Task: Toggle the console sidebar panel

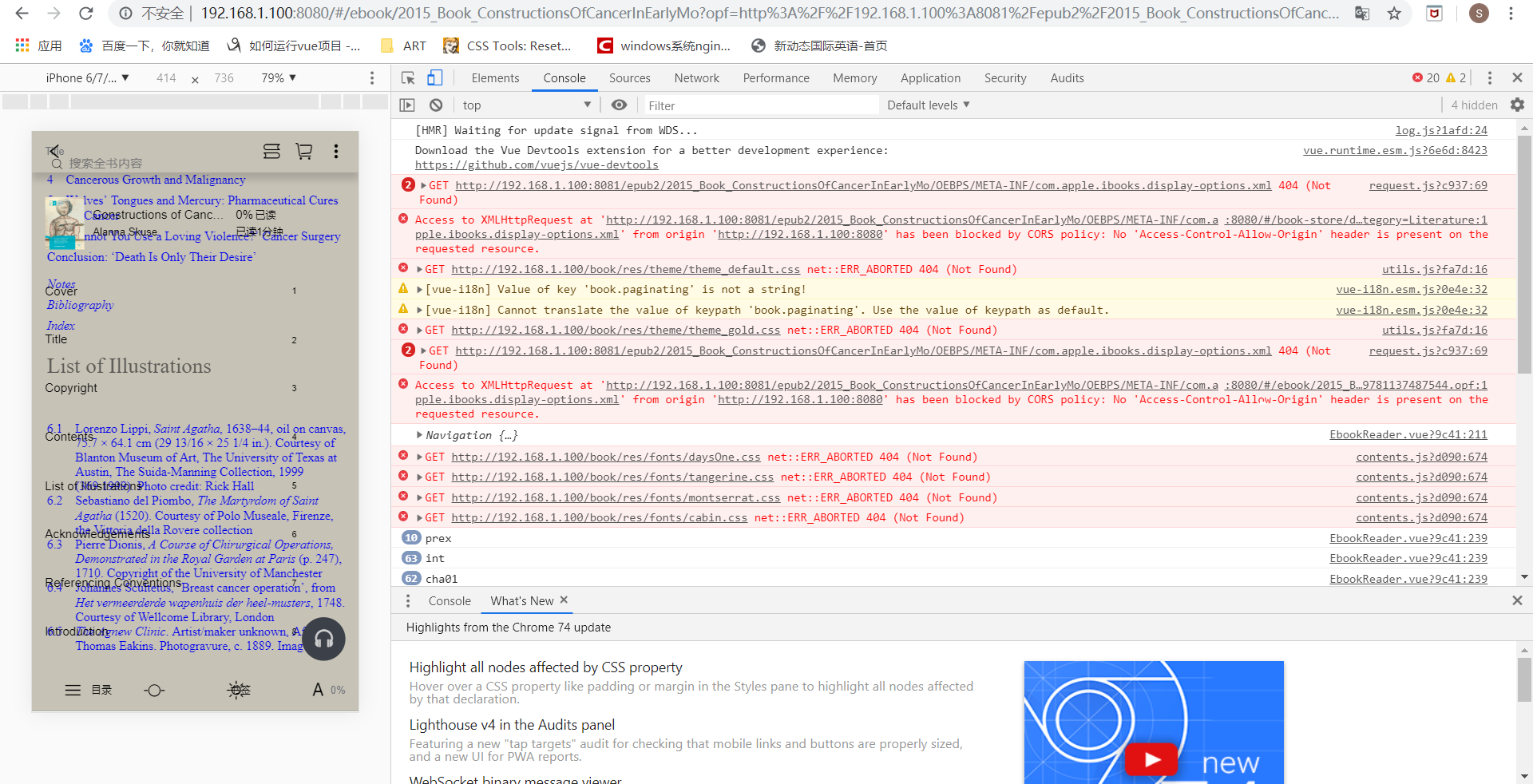Action: pyautogui.click(x=407, y=105)
